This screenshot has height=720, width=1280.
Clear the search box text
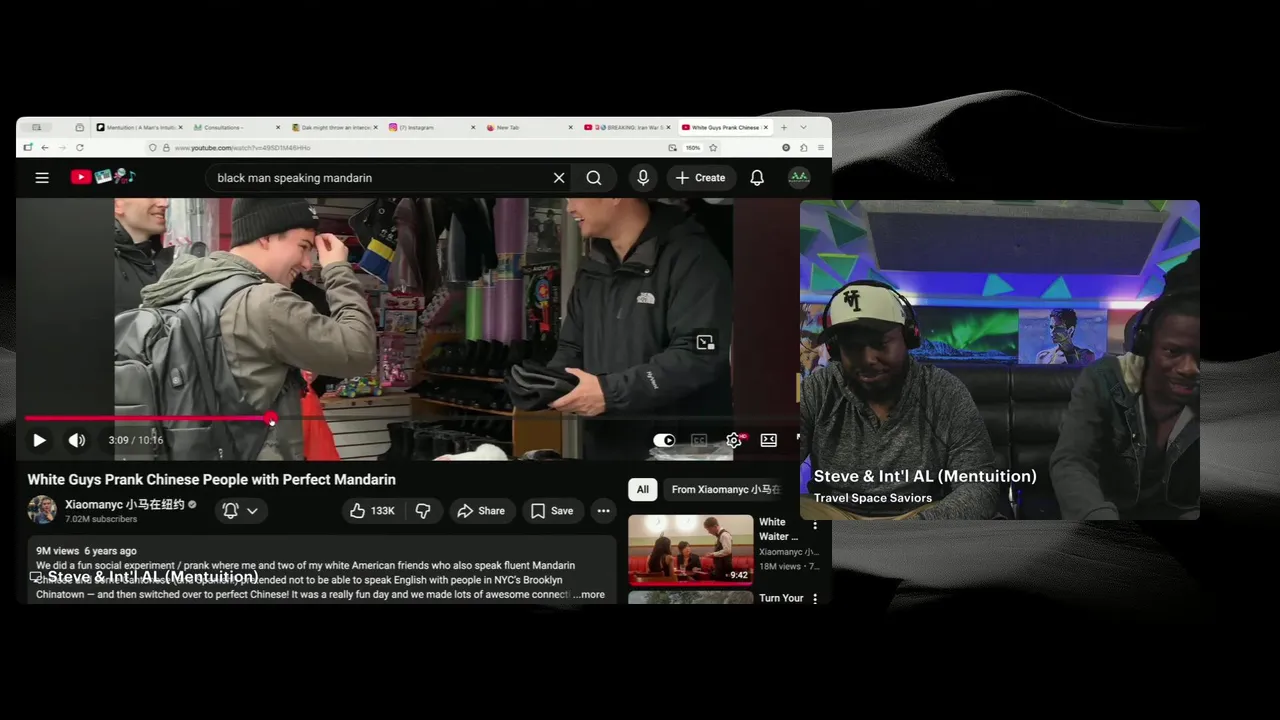pos(559,178)
